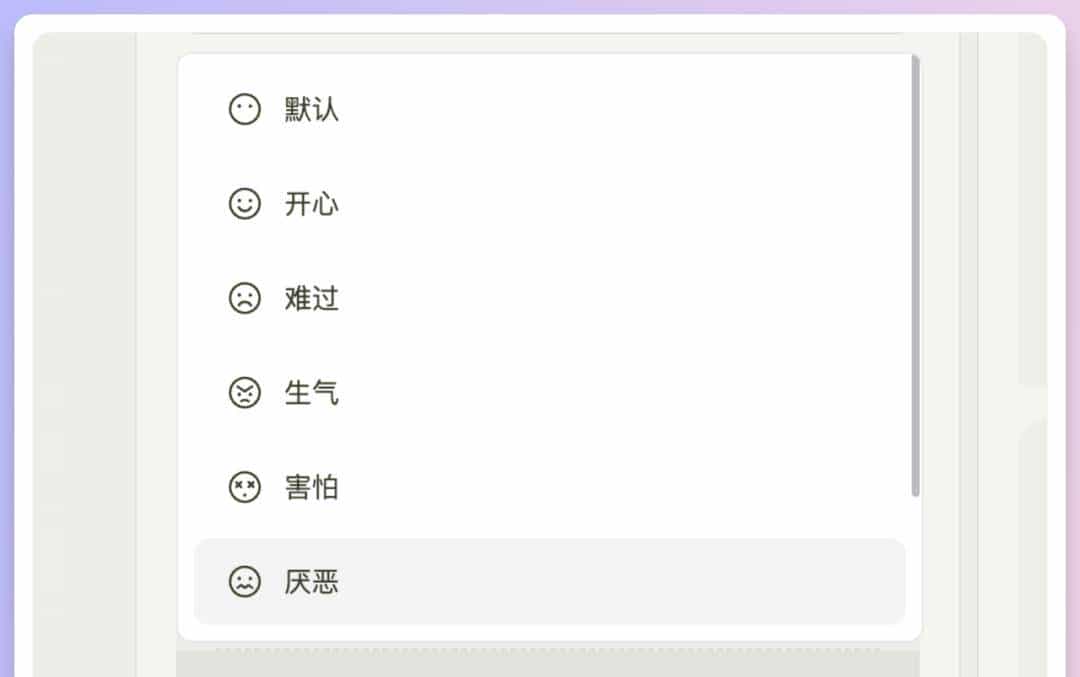Click the face icon in the highlighted bottom row
1080x677 pixels.
click(242, 582)
